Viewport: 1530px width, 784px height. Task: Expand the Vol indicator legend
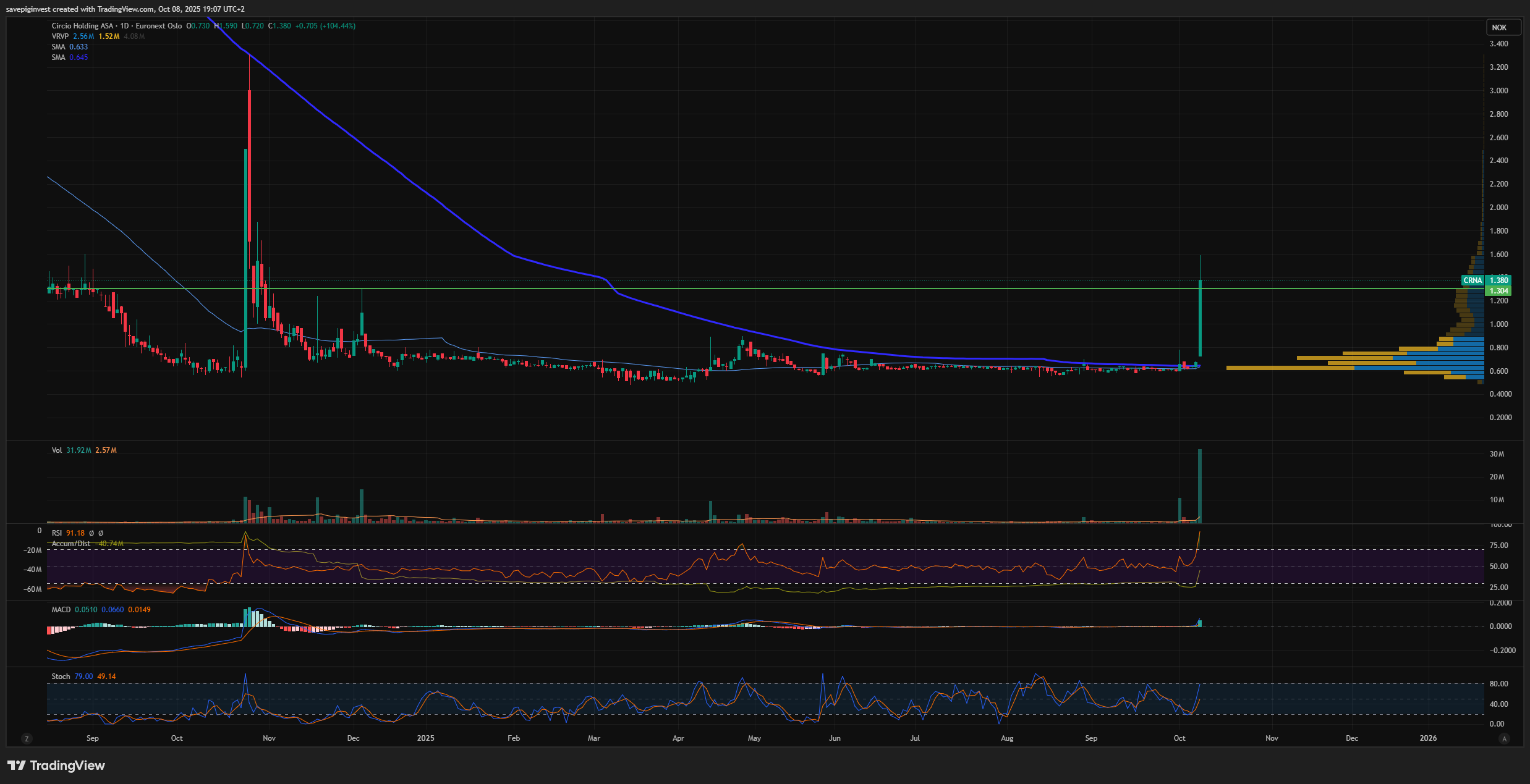(x=56, y=450)
